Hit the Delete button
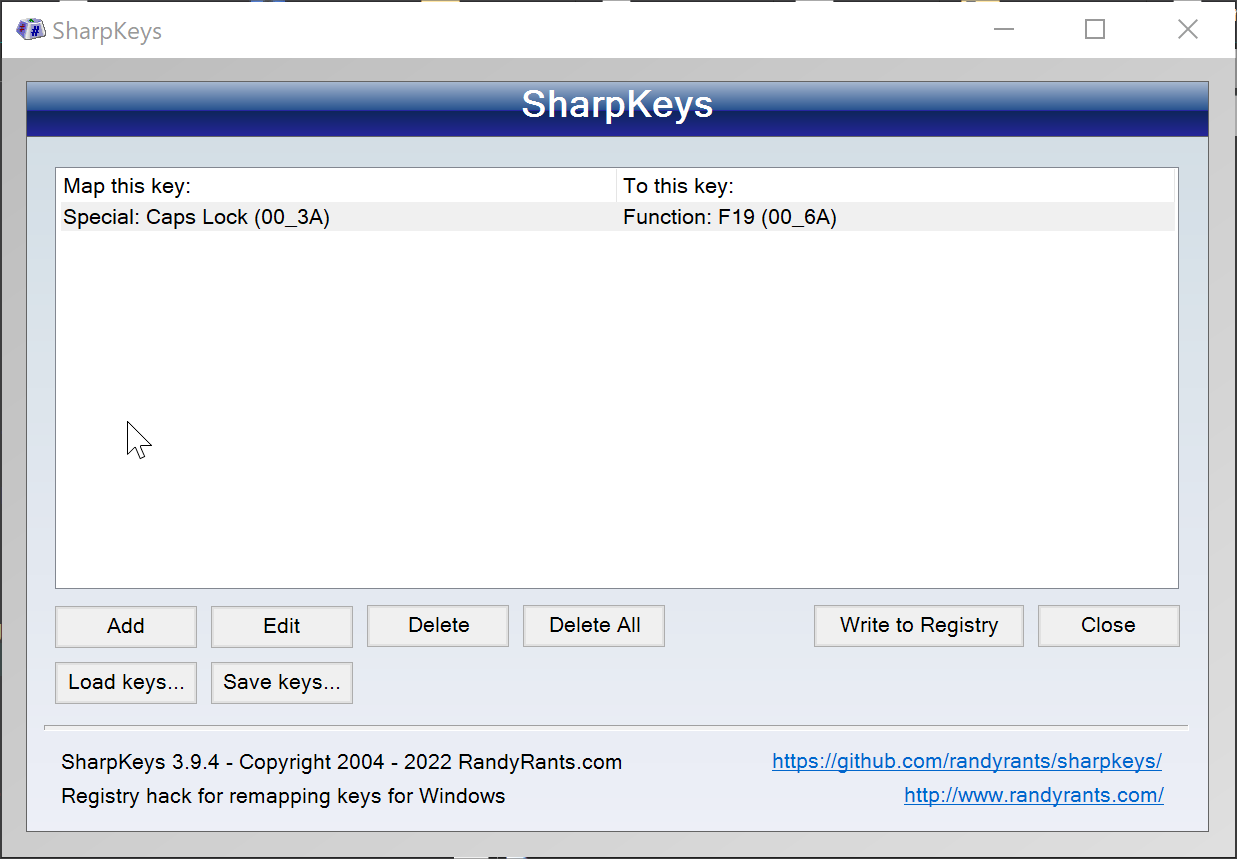1237x859 pixels. [438, 626]
